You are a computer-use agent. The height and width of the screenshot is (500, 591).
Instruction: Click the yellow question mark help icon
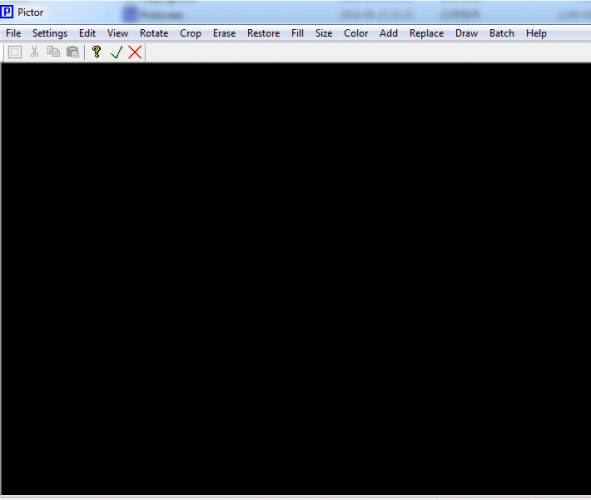tap(96, 52)
